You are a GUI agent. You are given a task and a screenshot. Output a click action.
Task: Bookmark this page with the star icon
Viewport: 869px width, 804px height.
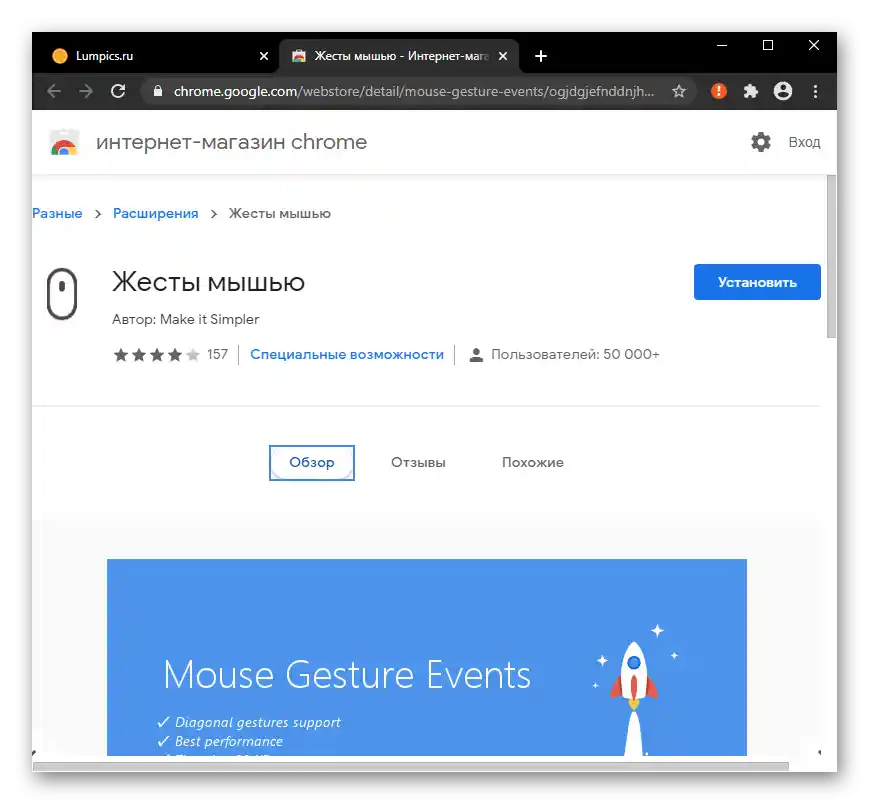[x=679, y=91]
